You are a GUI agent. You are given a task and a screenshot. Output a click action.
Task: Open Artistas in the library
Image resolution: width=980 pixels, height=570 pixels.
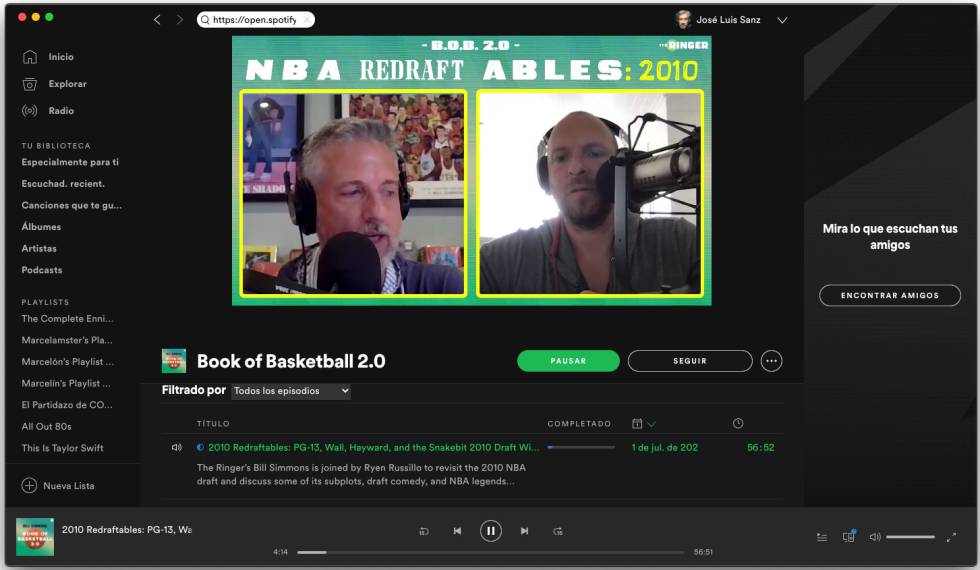click(x=39, y=248)
